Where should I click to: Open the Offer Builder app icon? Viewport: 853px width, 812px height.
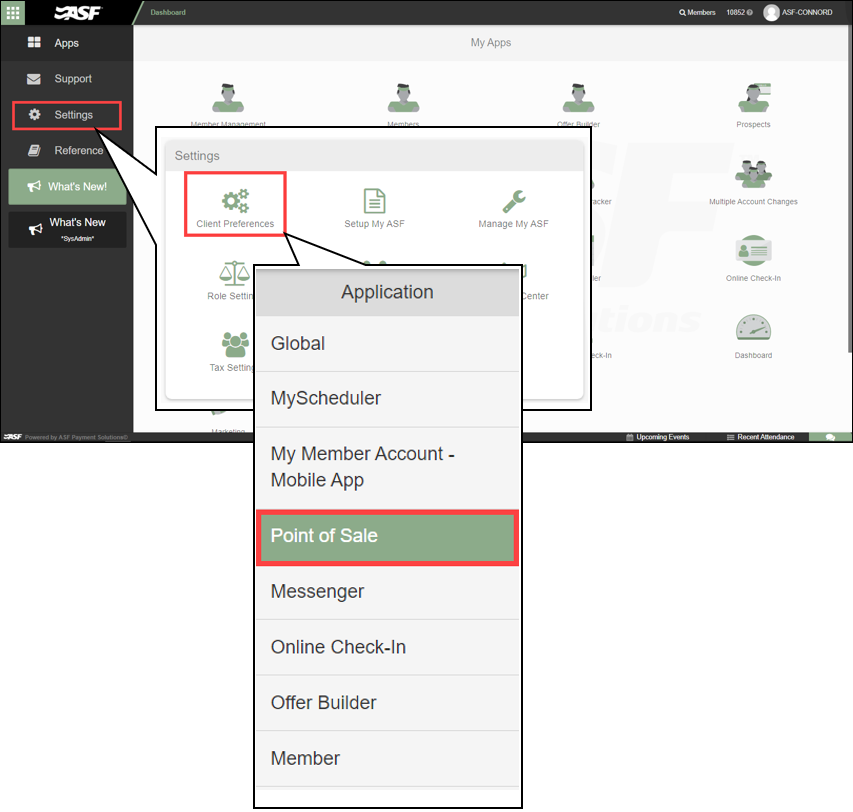[578, 98]
